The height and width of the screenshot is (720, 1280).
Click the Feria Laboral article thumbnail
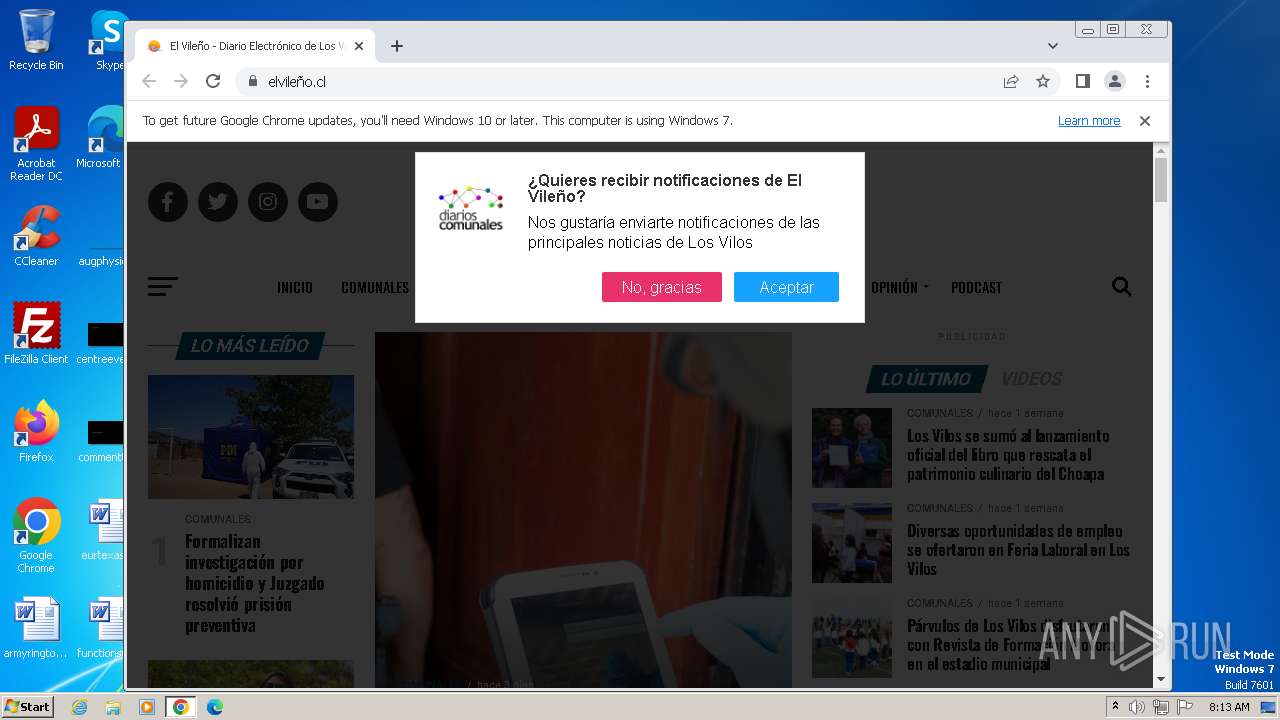(x=852, y=543)
